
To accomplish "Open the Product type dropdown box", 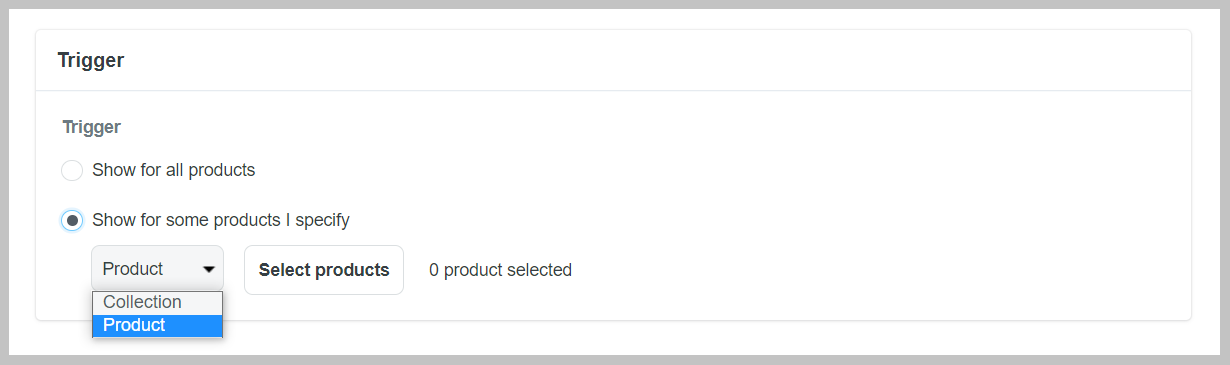I will [x=158, y=269].
